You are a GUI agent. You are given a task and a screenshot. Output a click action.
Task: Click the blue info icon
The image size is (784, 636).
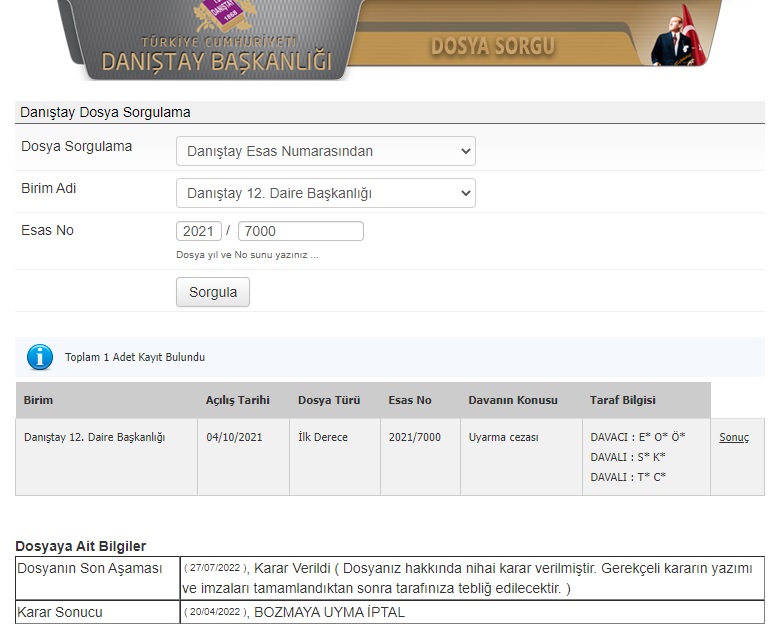pos(40,357)
